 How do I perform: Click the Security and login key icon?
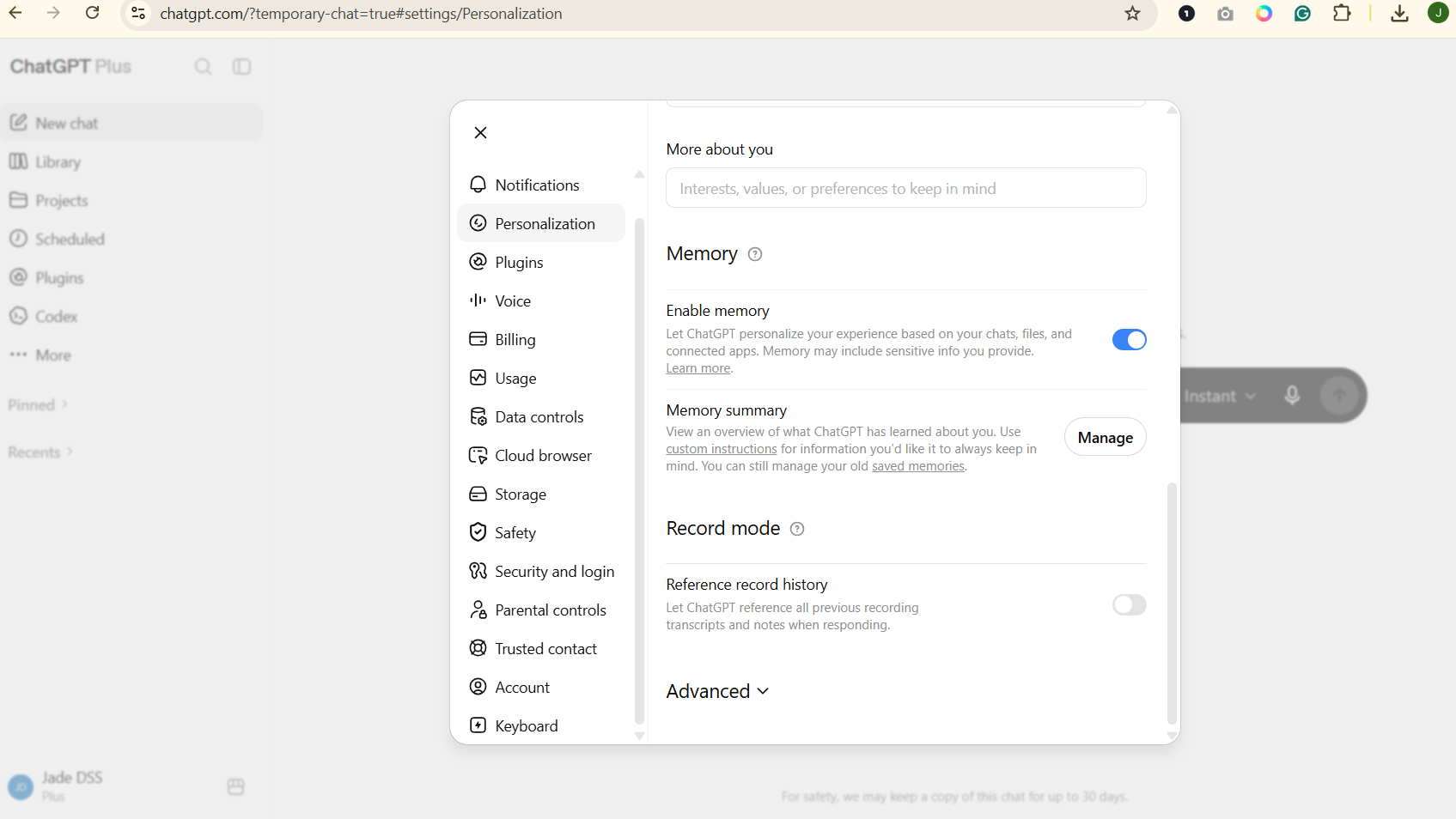pyautogui.click(x=478, y=571)
